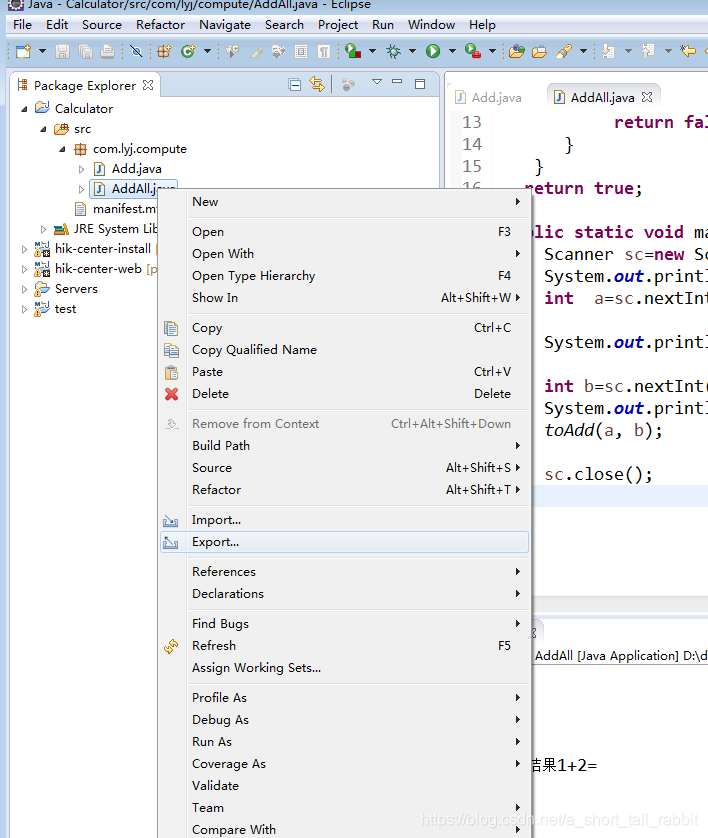Screen dimensions: 708x838
Task: Click Validate in the context menu
Action: tap(345, 786)
